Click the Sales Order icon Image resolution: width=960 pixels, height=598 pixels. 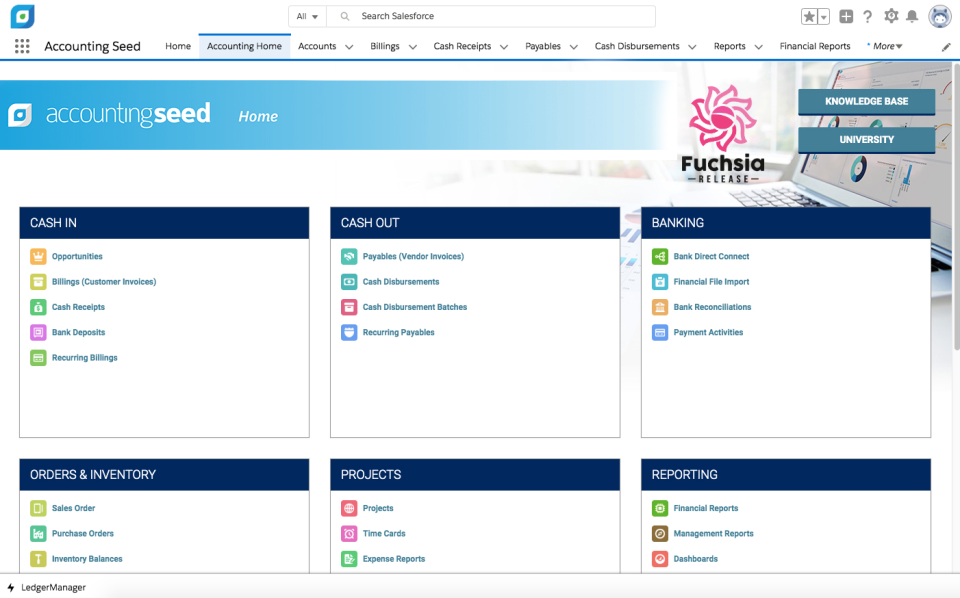(x=38, y=508)
